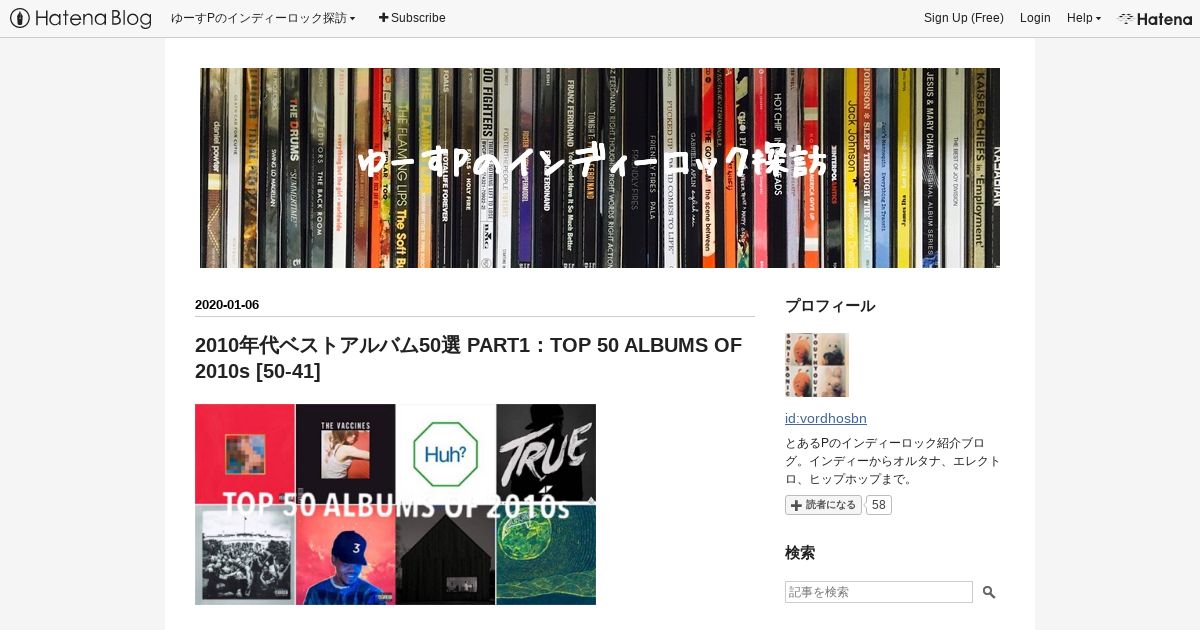The height and width of the screenshot is (630, 1200).
Task: Focus the 記事を検索 search field
Action: tap(879, 592)
